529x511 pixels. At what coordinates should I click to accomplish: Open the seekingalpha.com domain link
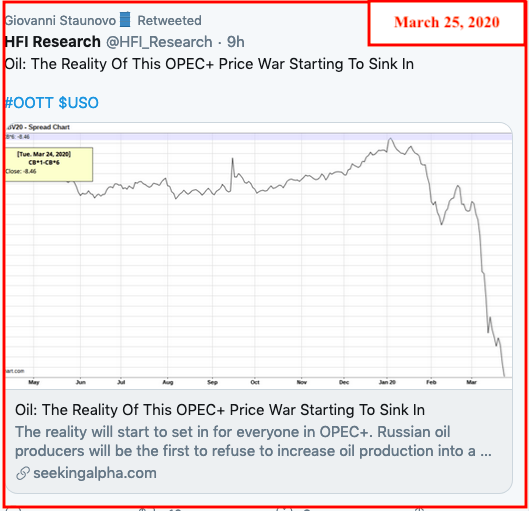pyautogui.click(x=95, y=473)
